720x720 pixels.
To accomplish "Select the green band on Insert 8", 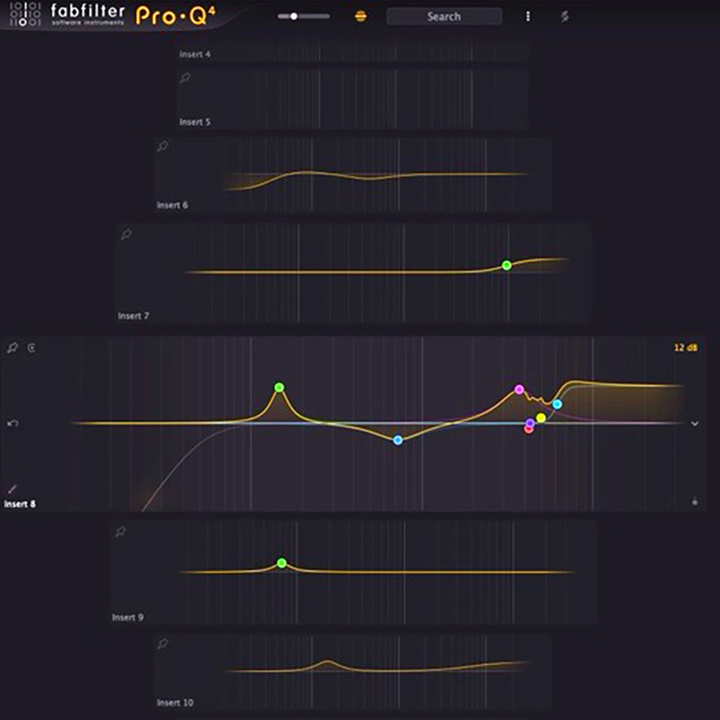I will [x=279, y=387].
